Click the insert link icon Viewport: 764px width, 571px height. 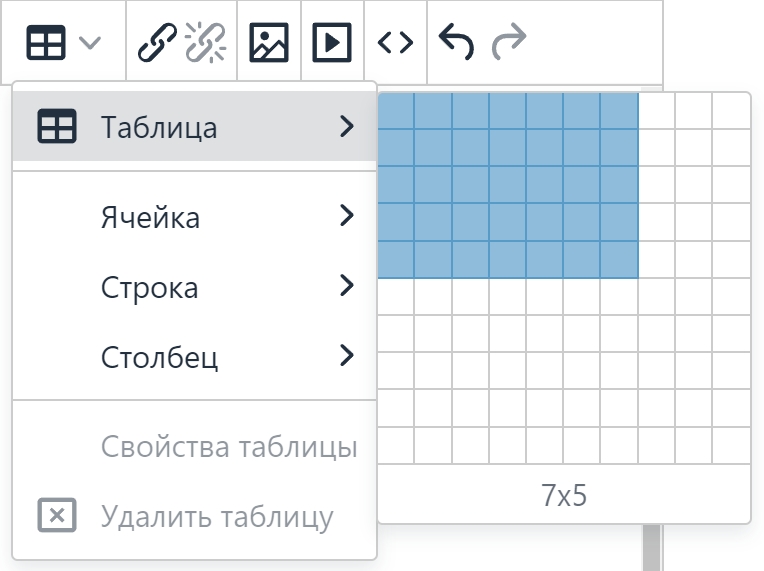(x=157, y=42)
